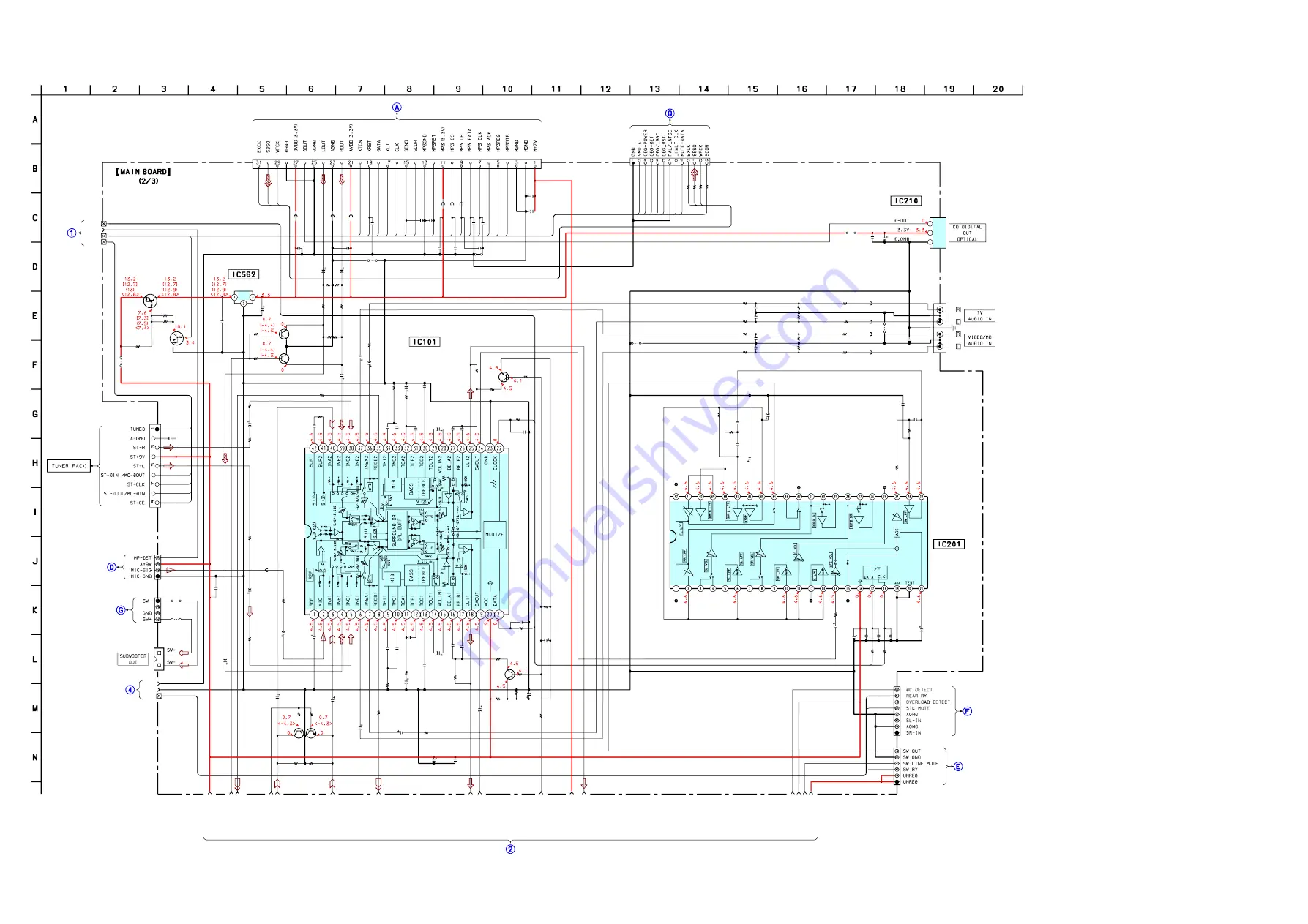Click row letter H on left ruler
Screen dimensions: 1308x924
(x=34, y=463)
